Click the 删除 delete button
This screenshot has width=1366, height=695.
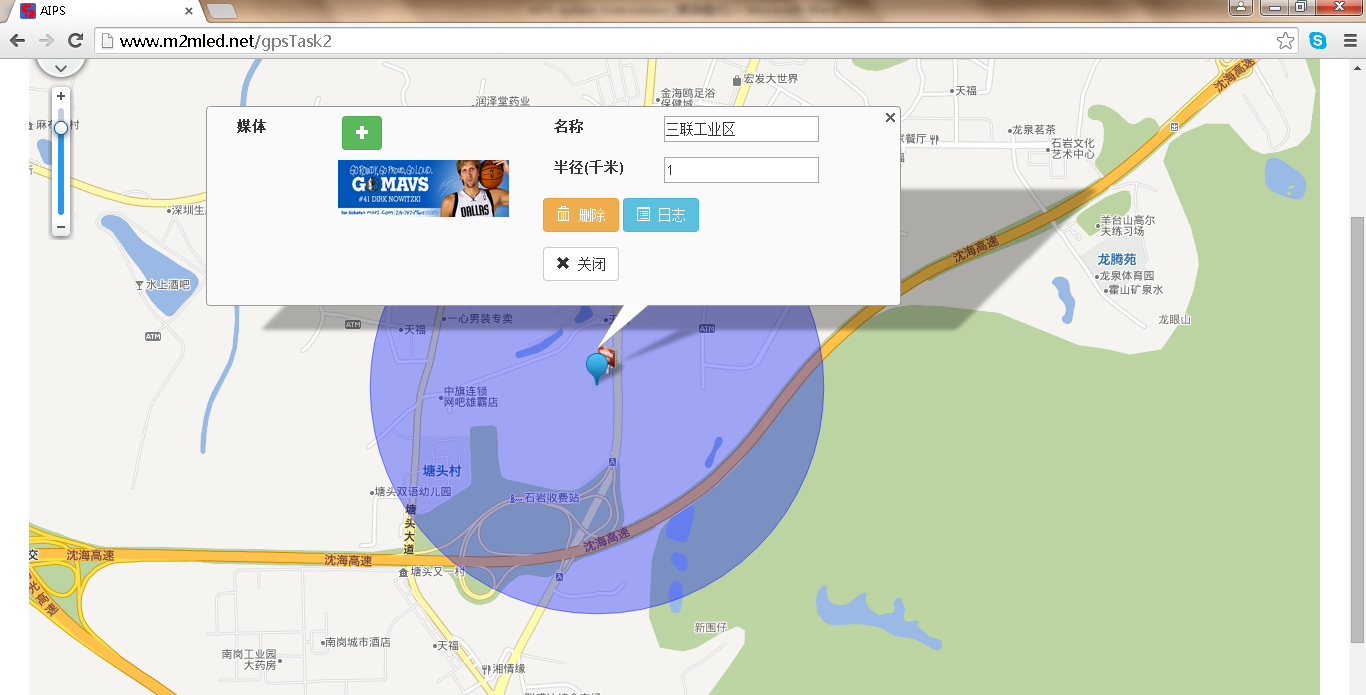coord(581,215)
